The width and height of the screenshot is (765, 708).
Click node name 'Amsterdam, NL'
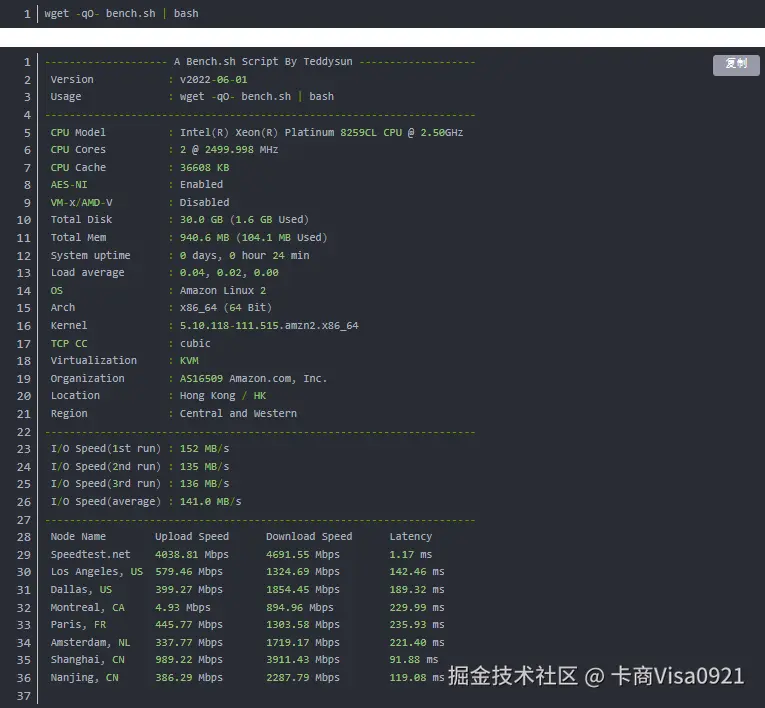point(90,643)
